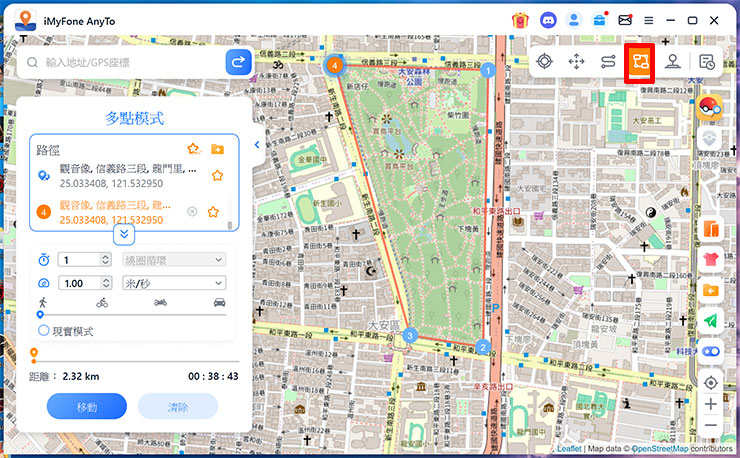Viewport: 740px width, 458px height.
Task: Click the user account avatar icon
Action: point(574,19)
